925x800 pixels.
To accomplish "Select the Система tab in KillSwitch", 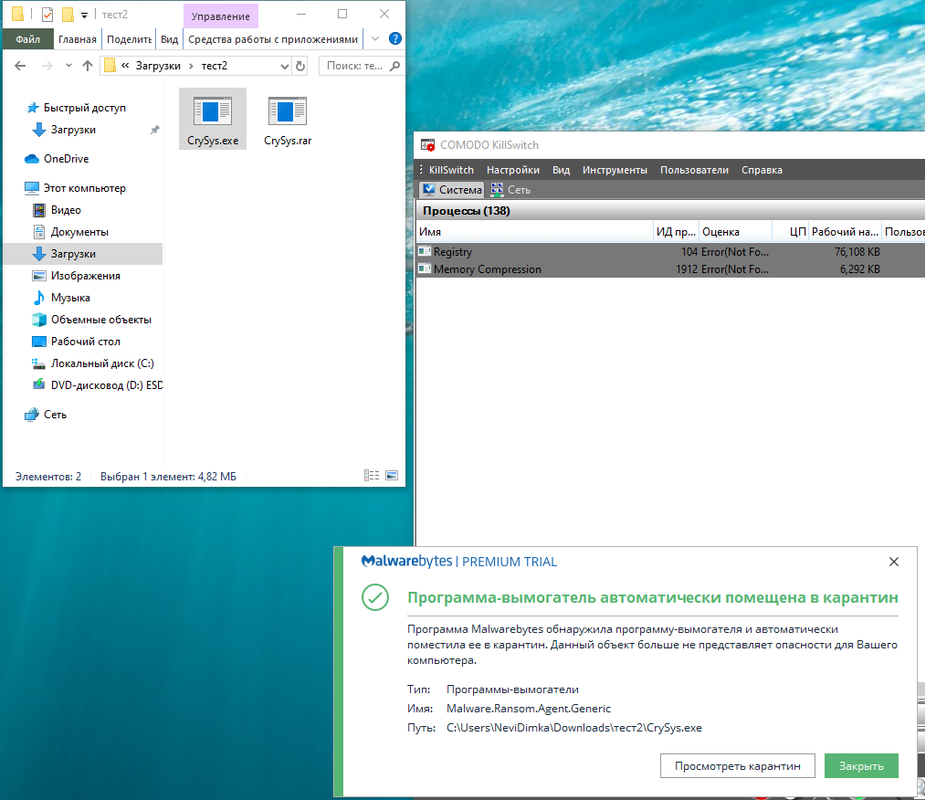I will pyautogui.click(x=452, y=190).
